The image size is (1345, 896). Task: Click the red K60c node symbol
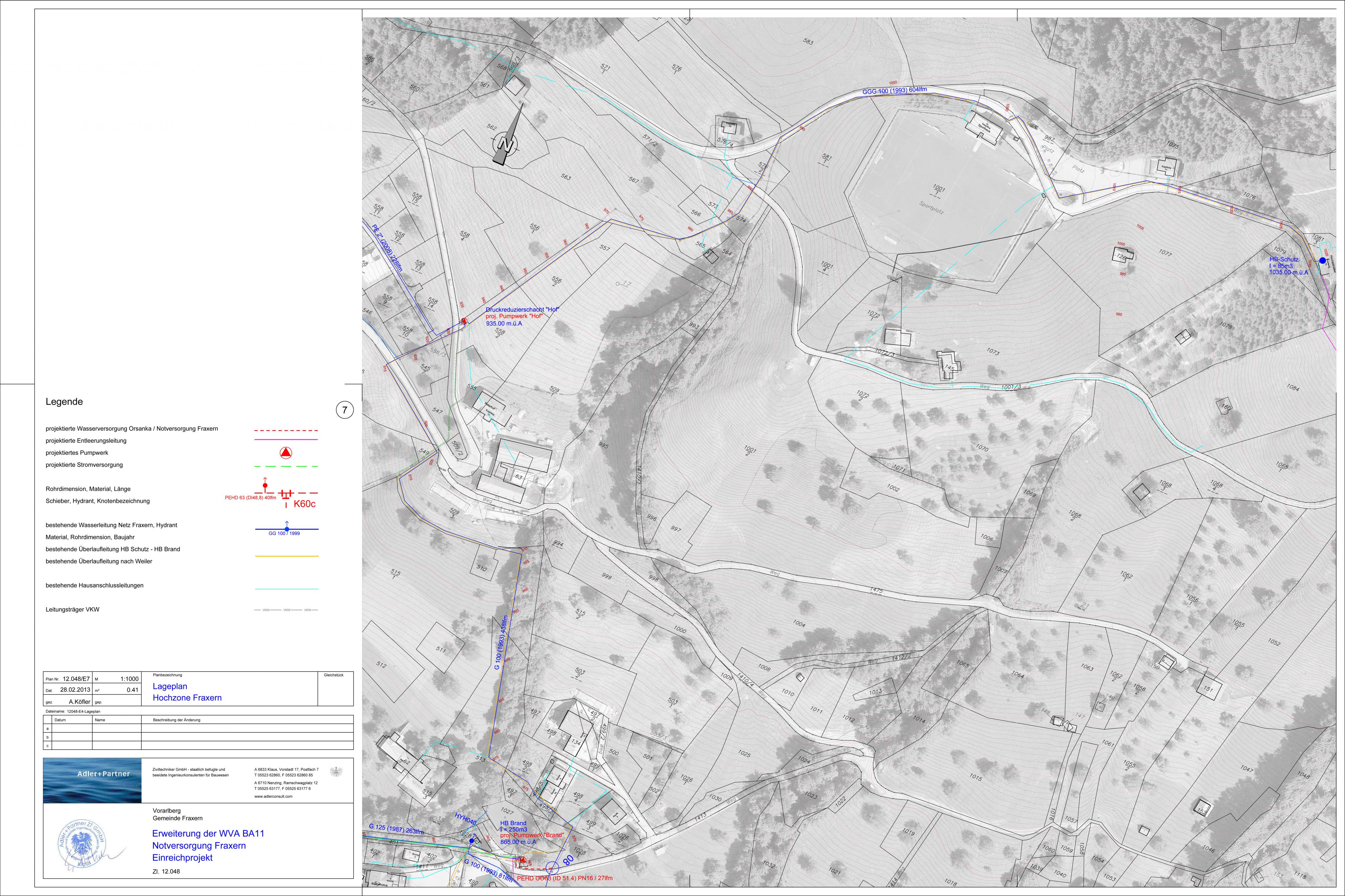point(304,504)
